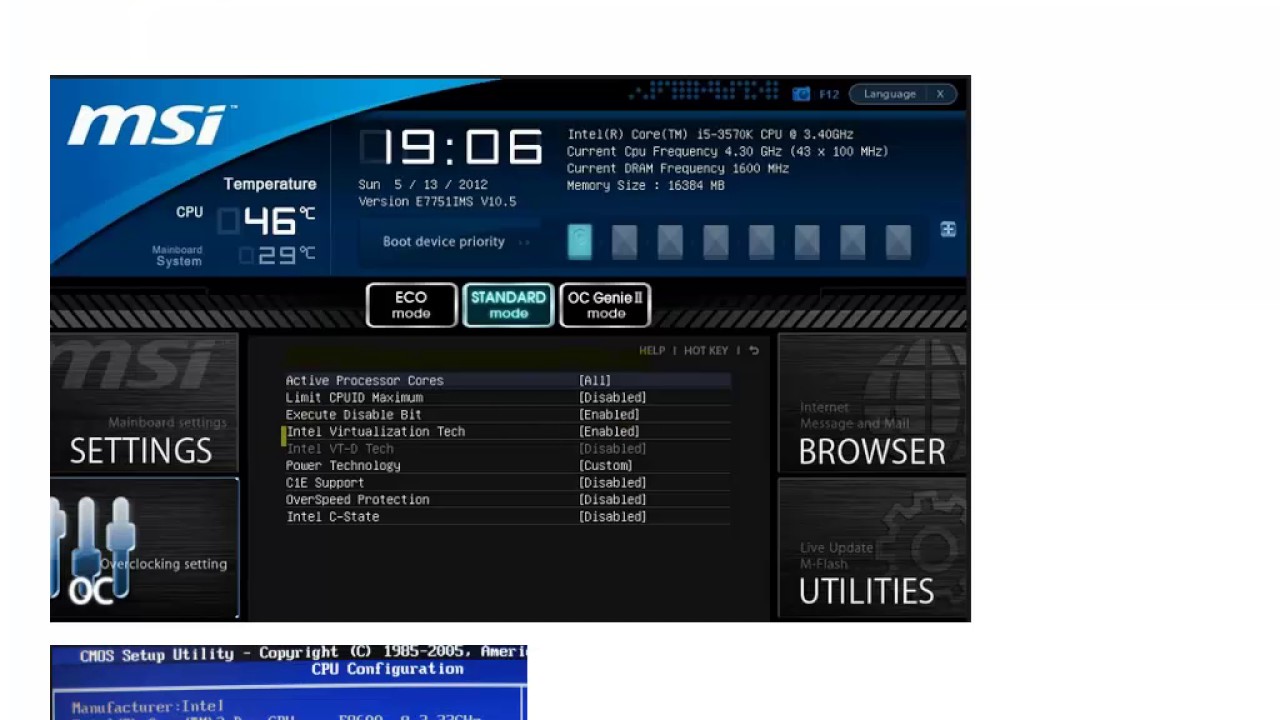
Task: Change C1E Support [Disabled] value
Action: [613, 483]
